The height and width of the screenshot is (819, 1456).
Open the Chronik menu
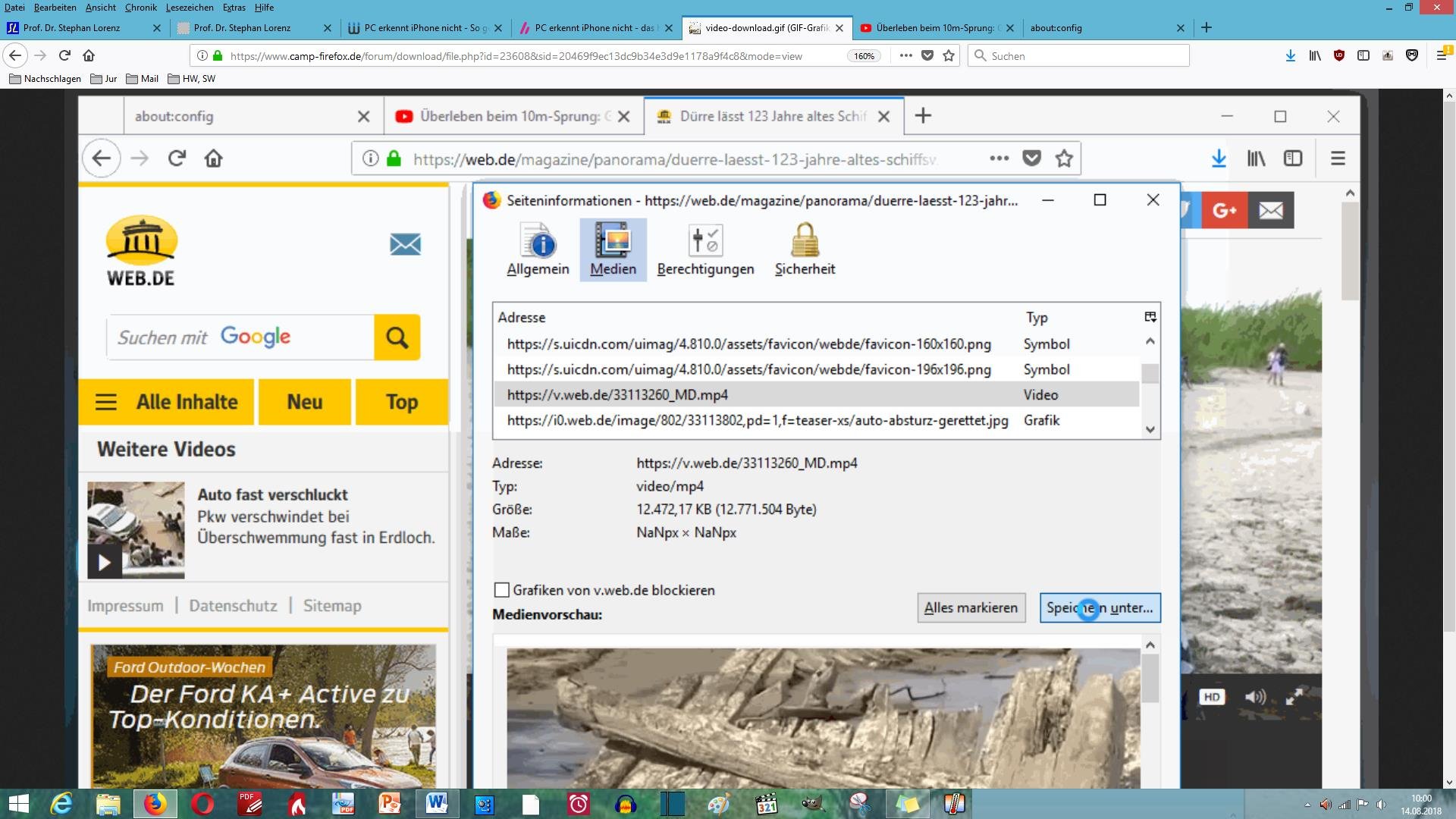coord(140,8)
